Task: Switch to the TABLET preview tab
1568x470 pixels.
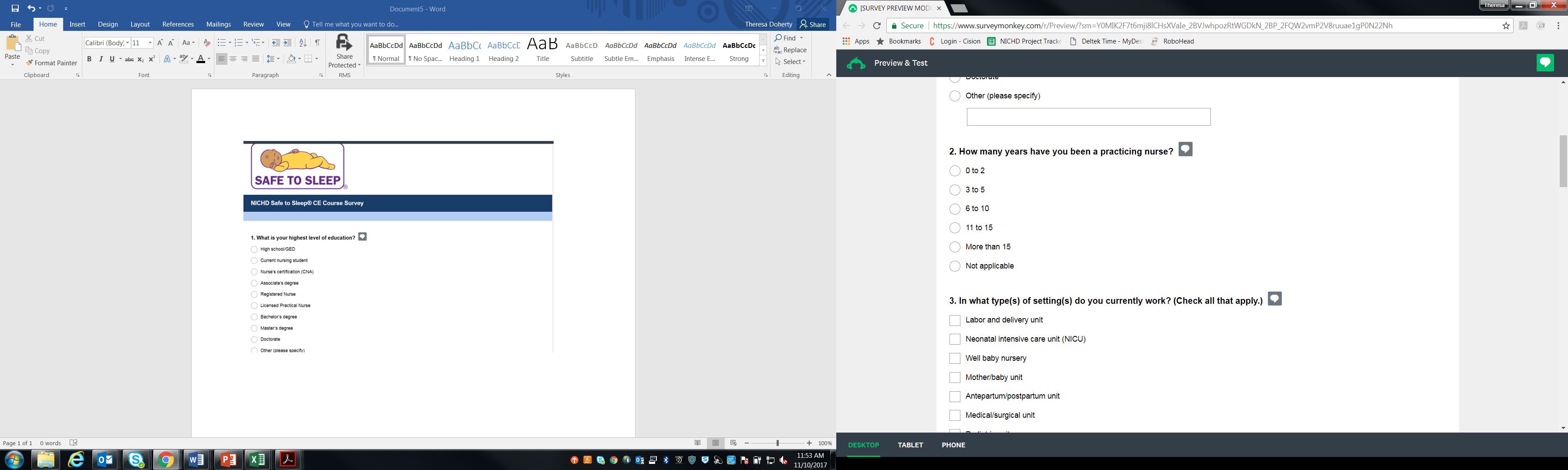Action: (910, 445)
